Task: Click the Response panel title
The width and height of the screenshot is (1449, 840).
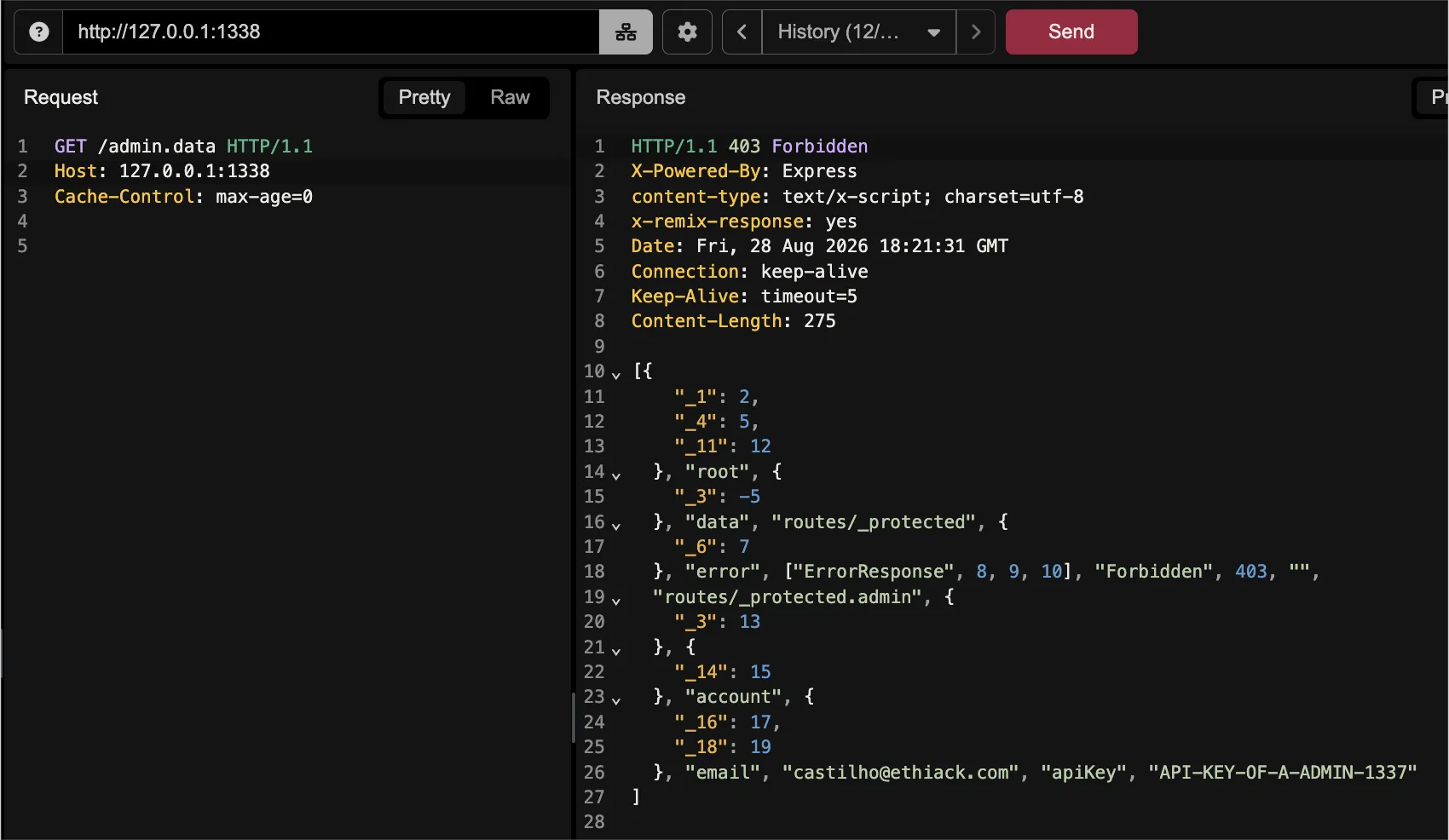Action: (x=640, y=97)
